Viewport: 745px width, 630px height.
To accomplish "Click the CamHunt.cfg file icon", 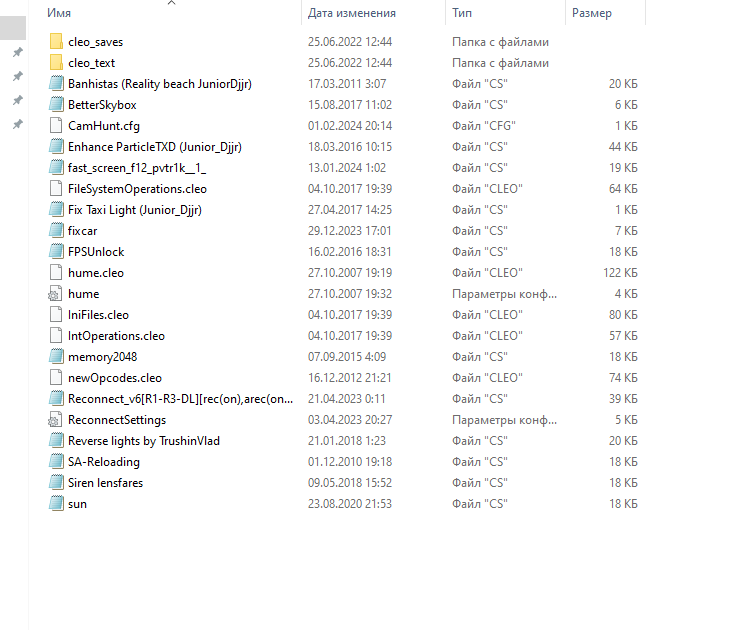I will [x=56, y=126].
